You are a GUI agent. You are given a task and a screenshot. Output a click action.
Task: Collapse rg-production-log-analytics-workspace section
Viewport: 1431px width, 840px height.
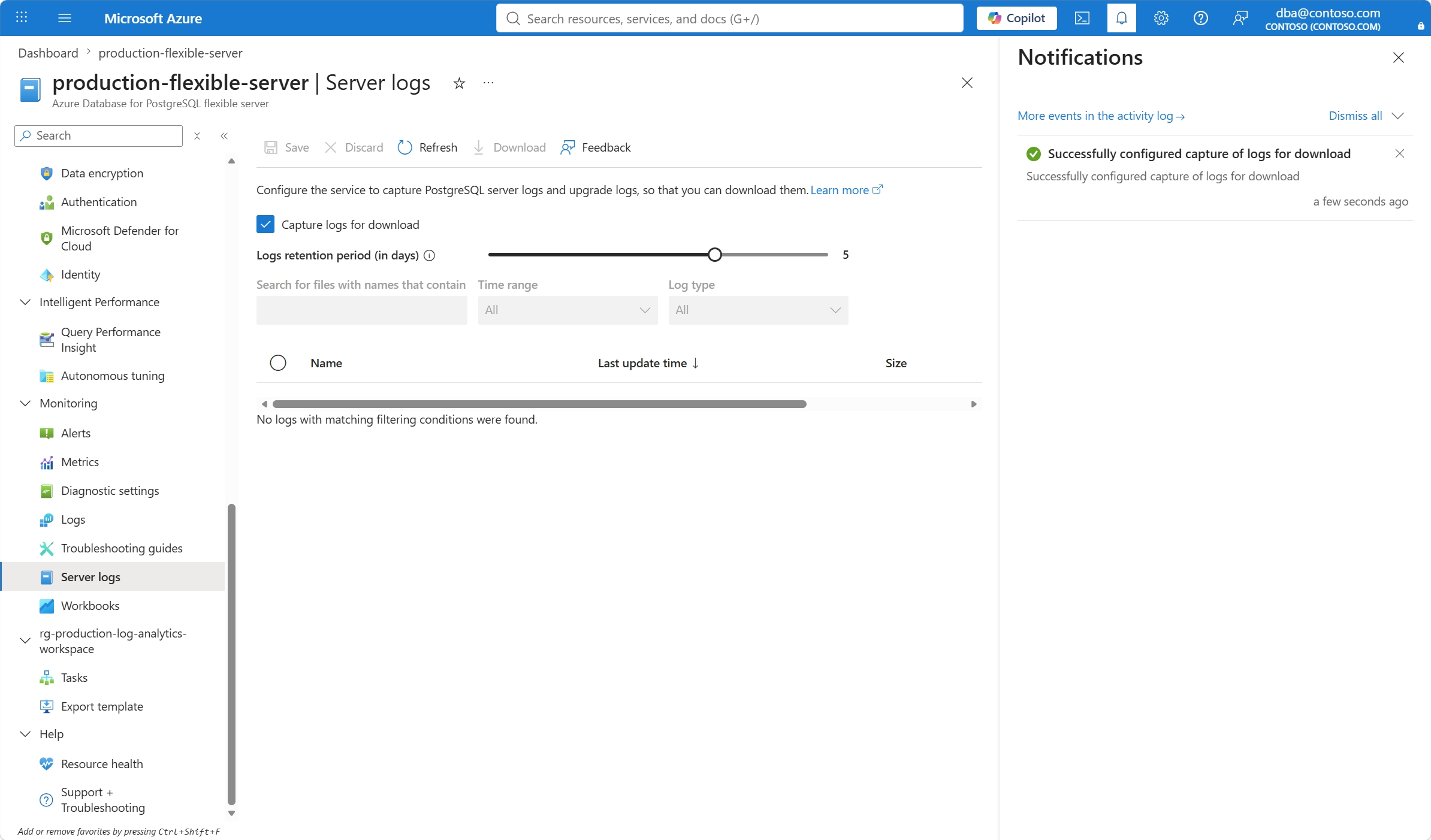pyautogui.click(x=25, y=641)
